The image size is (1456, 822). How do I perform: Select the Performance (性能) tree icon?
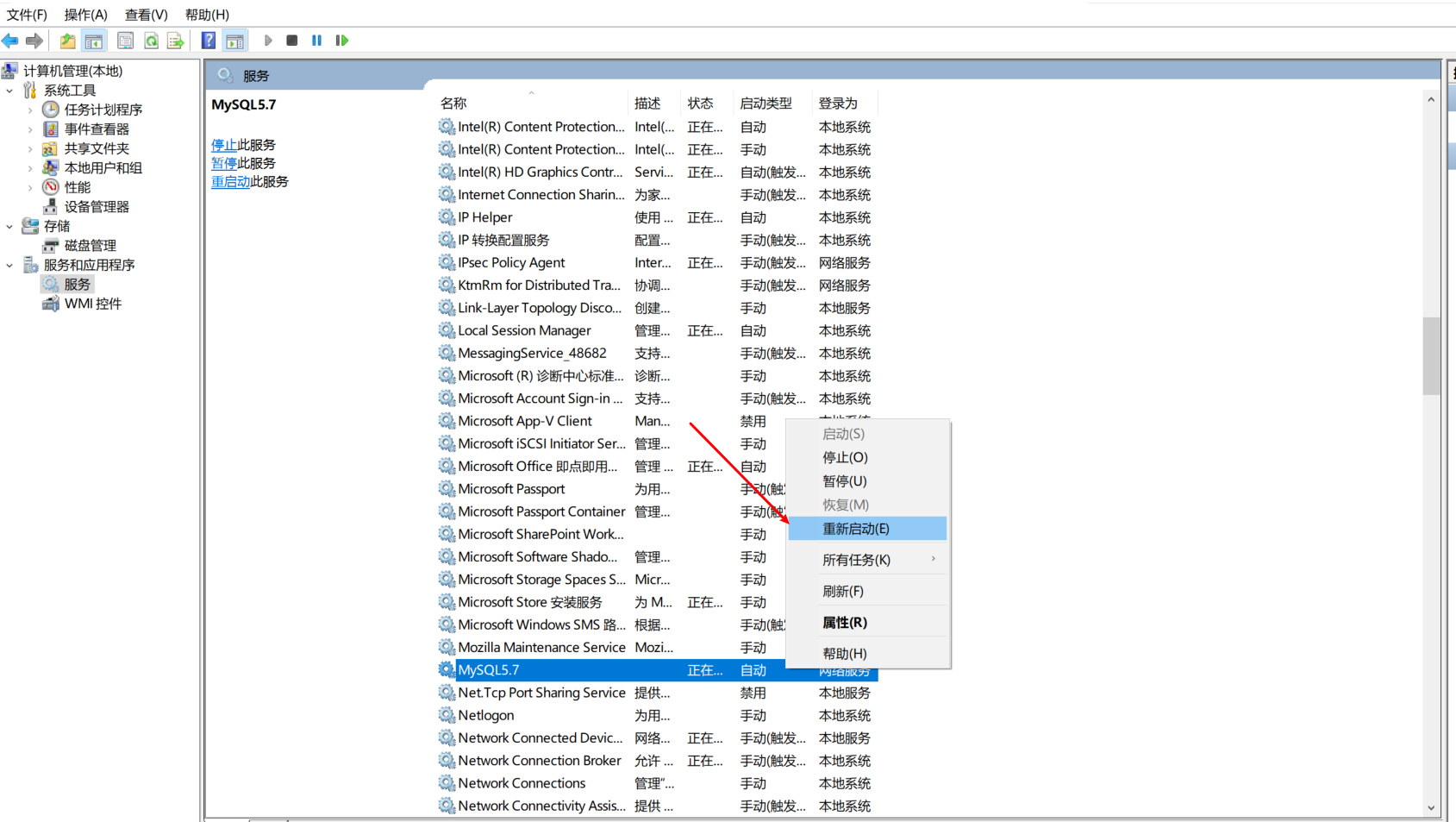(51, 187)
